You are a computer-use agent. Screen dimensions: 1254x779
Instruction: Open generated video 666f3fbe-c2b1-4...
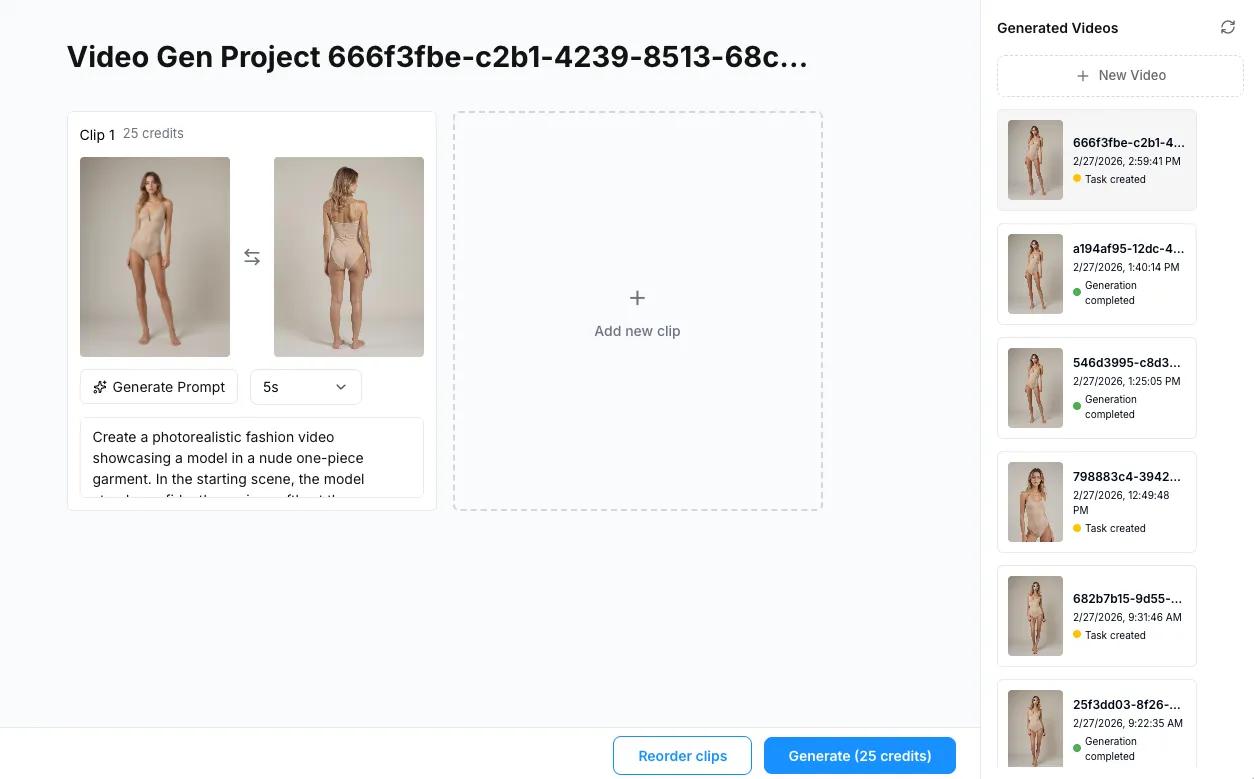coord(1097,160)
